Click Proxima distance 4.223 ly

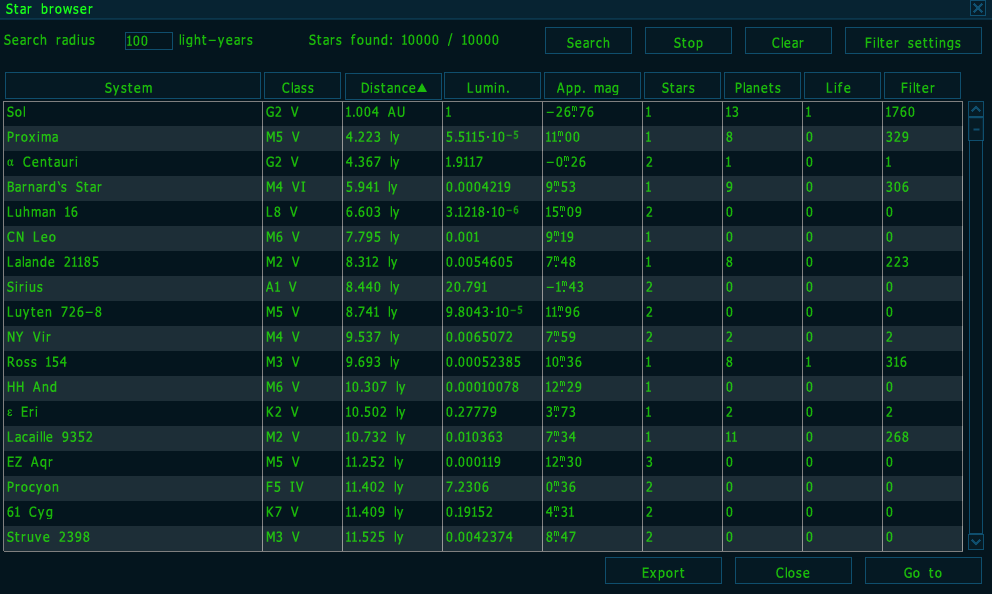tap(372, 137)
